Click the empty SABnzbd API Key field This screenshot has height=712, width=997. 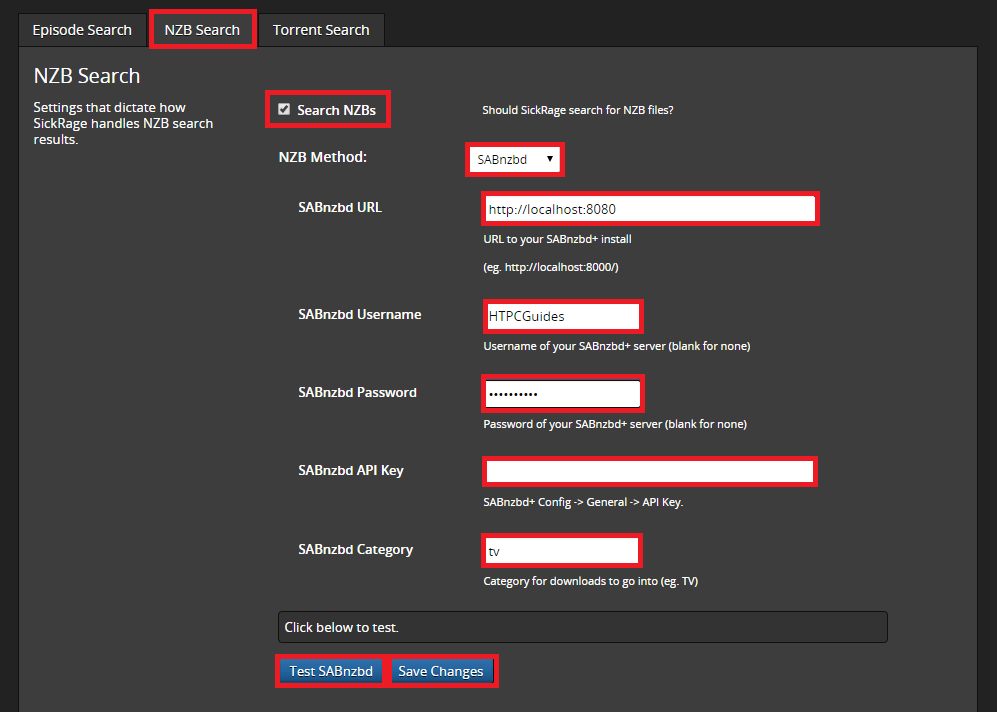click(649, 471)
